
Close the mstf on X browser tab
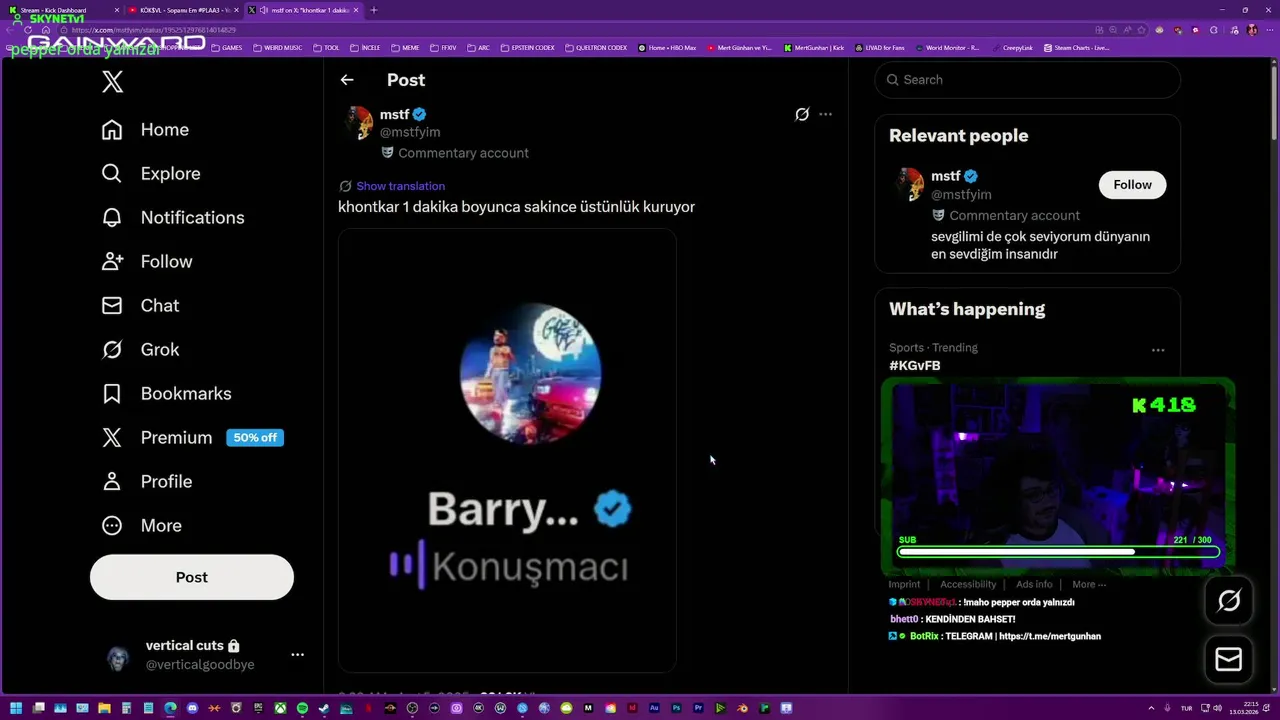point(356,10)
